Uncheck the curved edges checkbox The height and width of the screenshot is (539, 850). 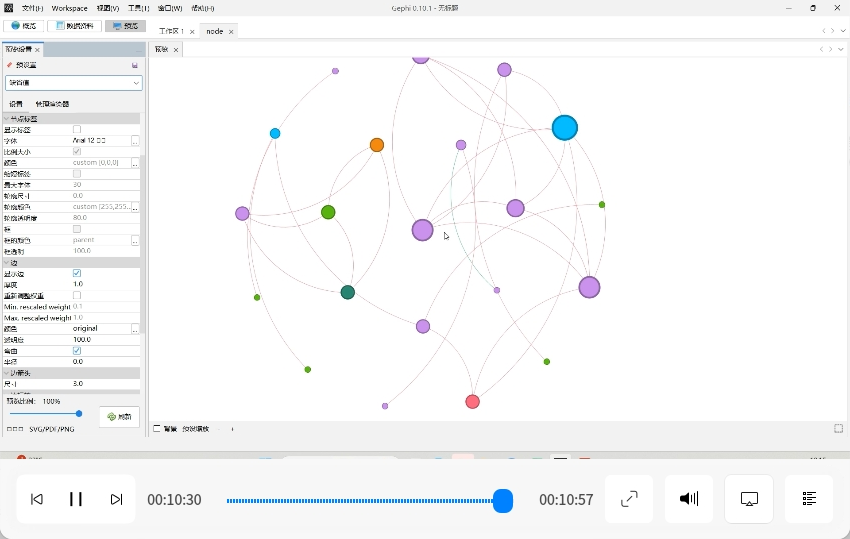click(77, 351)
